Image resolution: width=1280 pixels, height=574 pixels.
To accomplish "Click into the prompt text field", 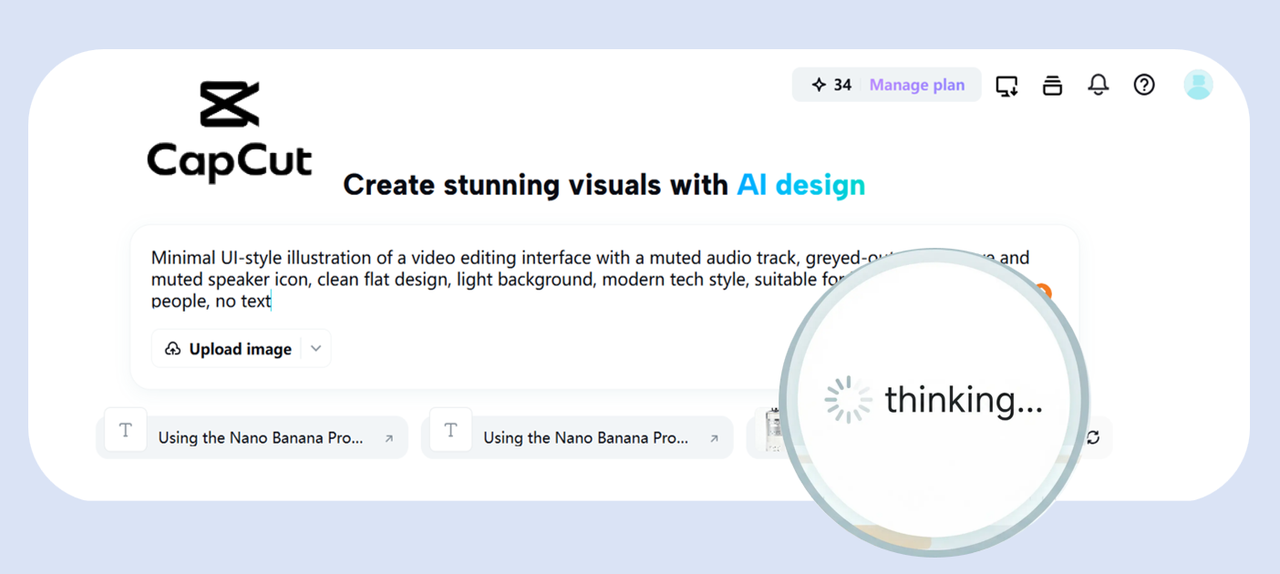I will point(480,279).
